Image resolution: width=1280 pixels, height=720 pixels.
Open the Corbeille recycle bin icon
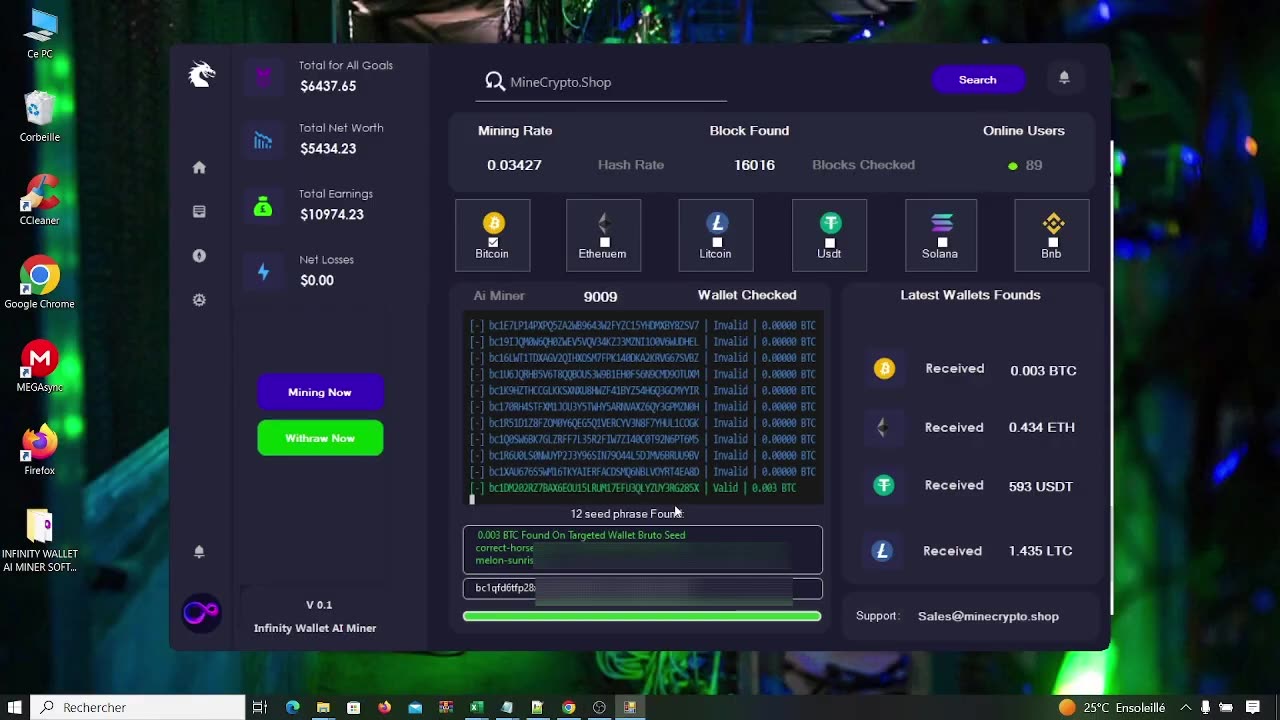click(x=40, y=117)
